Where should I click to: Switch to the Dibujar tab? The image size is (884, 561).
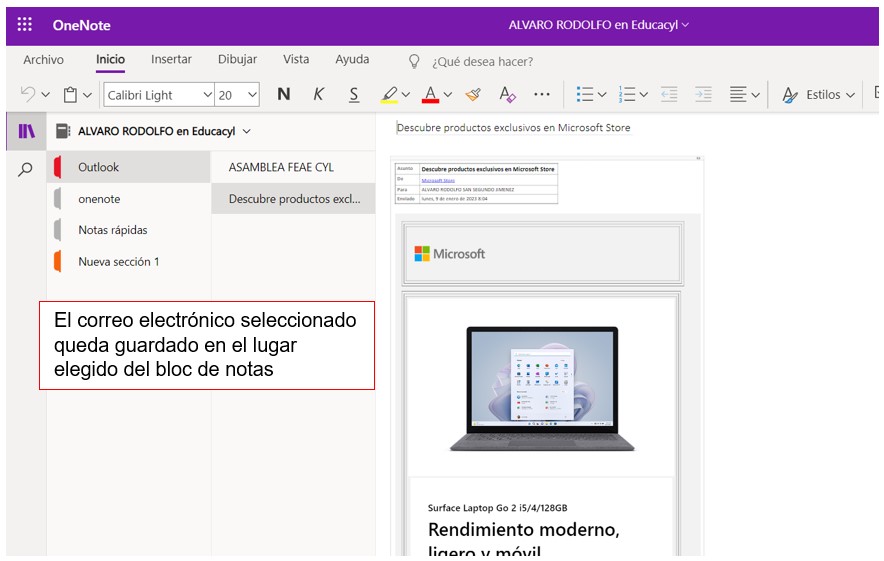pyautogui.click(x=237, y=59)
